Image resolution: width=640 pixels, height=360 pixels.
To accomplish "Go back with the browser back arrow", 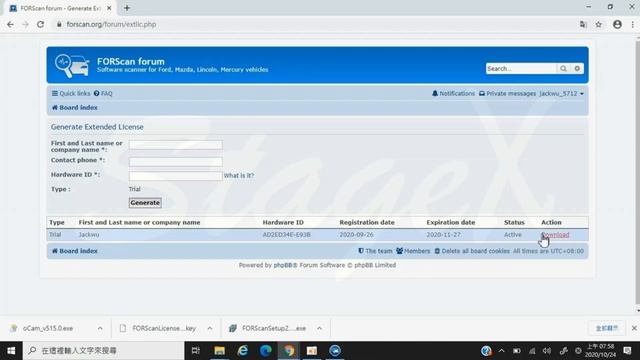I will 10,24.
